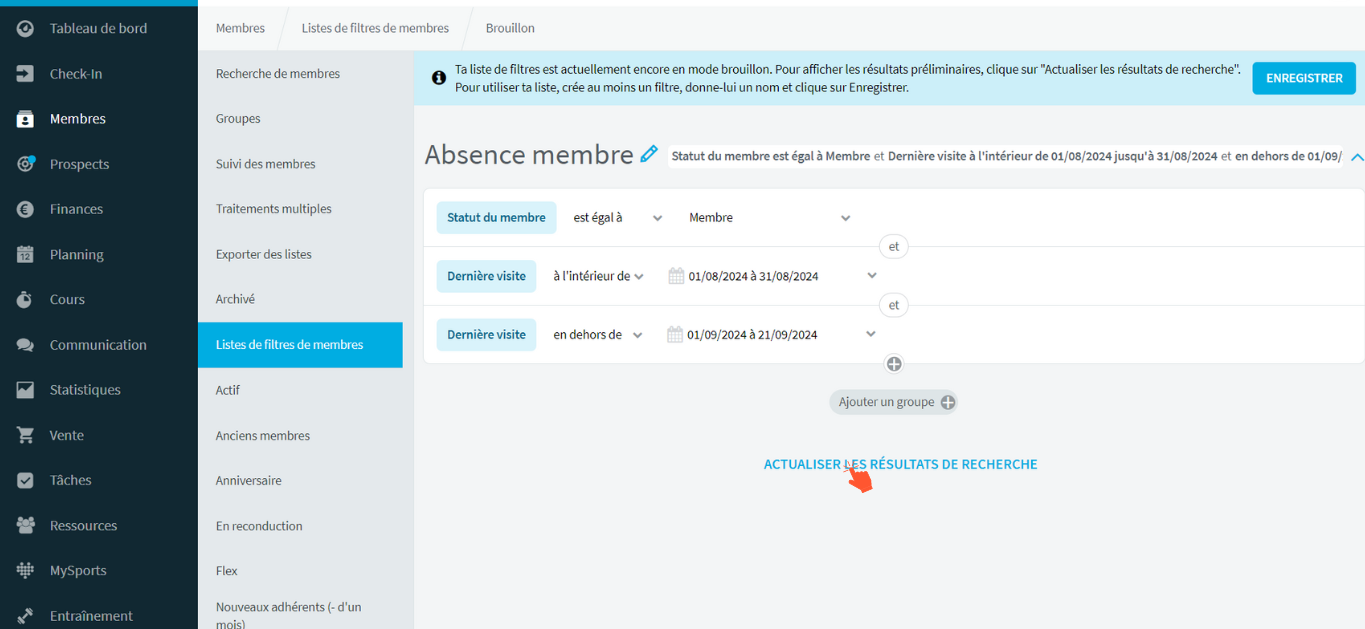
Task: Click the Tâches checkmark icon
Action: pyautogui.click(x=25, y=481)
